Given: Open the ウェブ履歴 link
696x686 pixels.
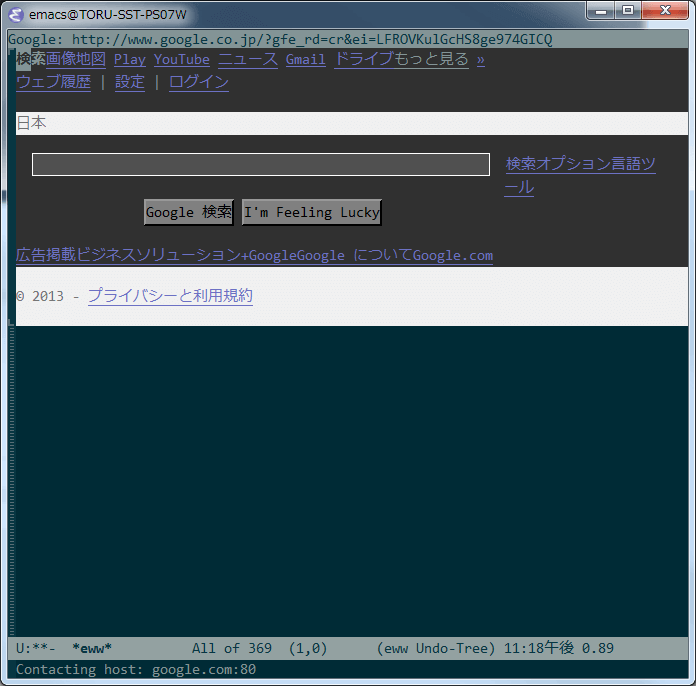Looking at the screenshot, I should pyautogui.click(x=53, y=82).
